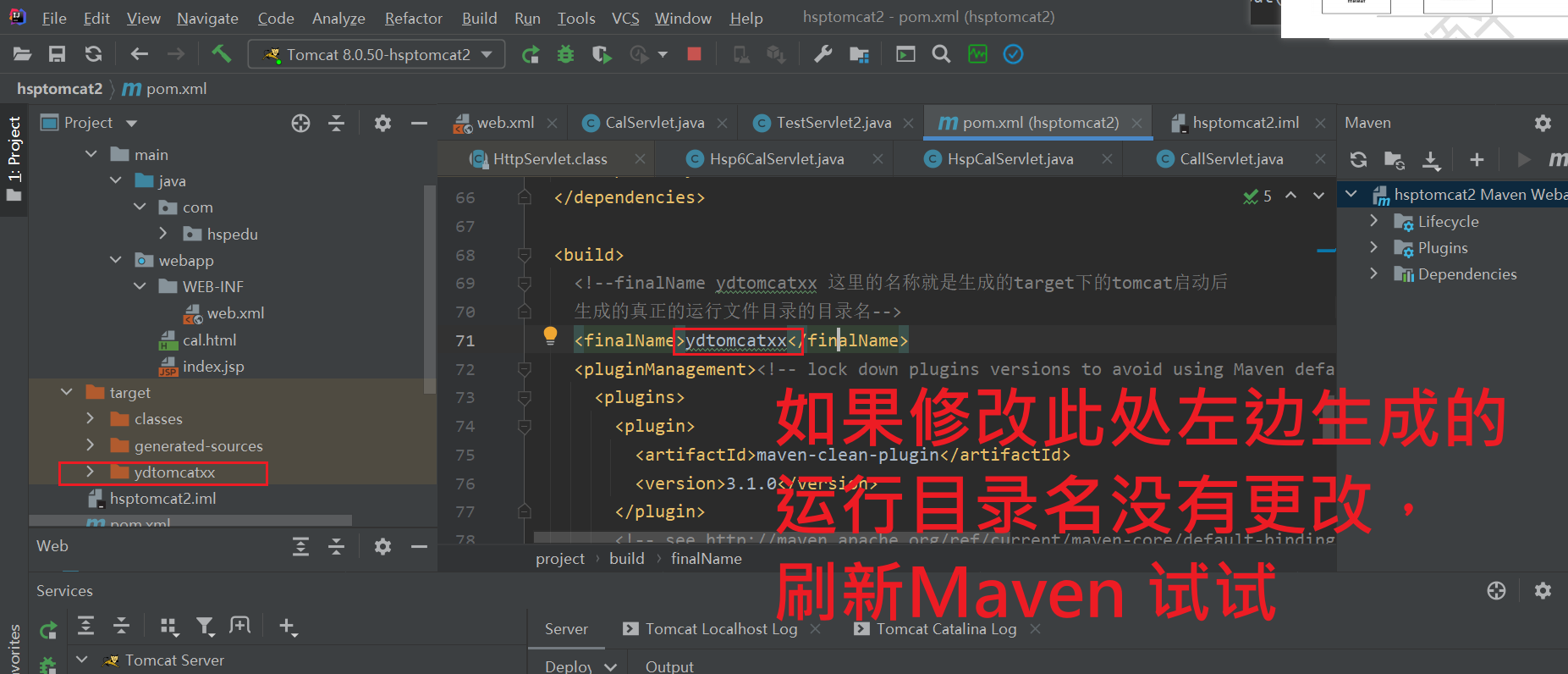
Task: Stop the running server with the red square
Action: point(694,54)
